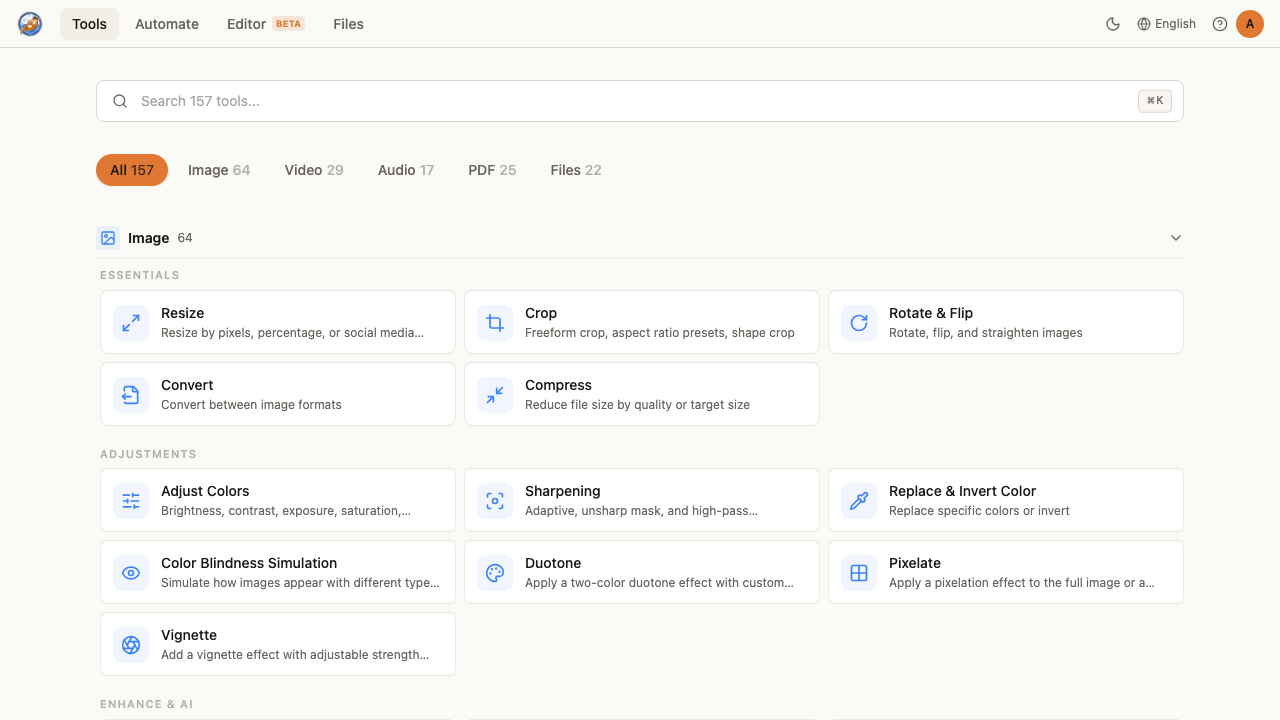
Task: Click the 'Image' section header label
Action: tap(148, 238)
